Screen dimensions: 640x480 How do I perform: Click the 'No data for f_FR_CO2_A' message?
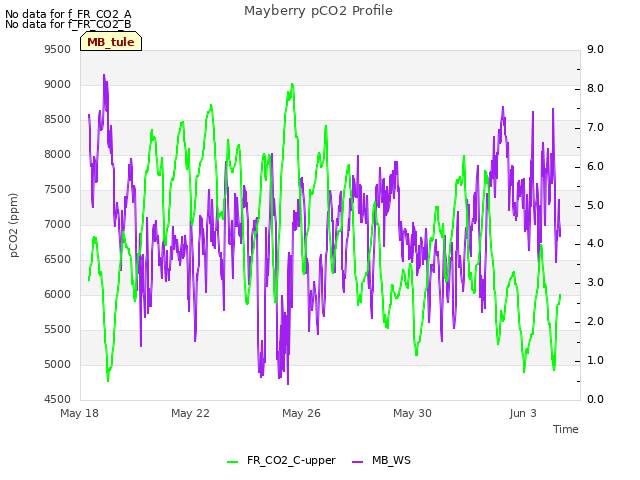[68, 14]
